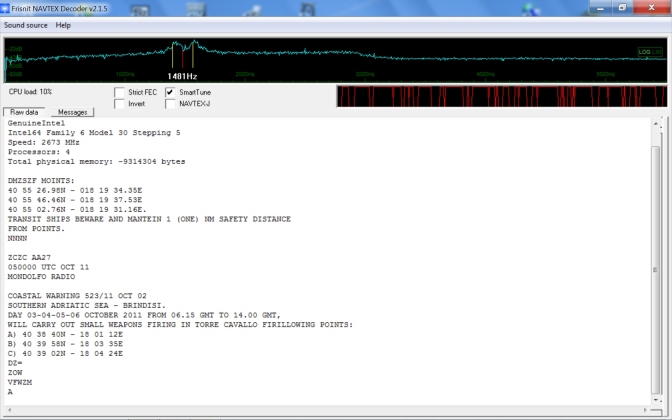Open the Help menu
This screenshot has width=672, height=420.
pos(63,25)
